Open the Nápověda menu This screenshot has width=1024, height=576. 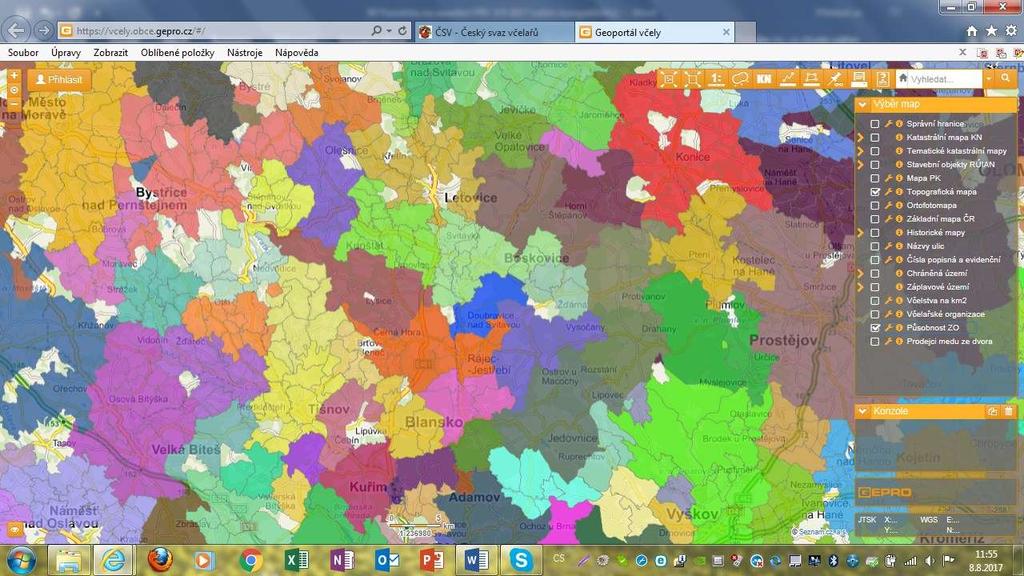(296, 53)
